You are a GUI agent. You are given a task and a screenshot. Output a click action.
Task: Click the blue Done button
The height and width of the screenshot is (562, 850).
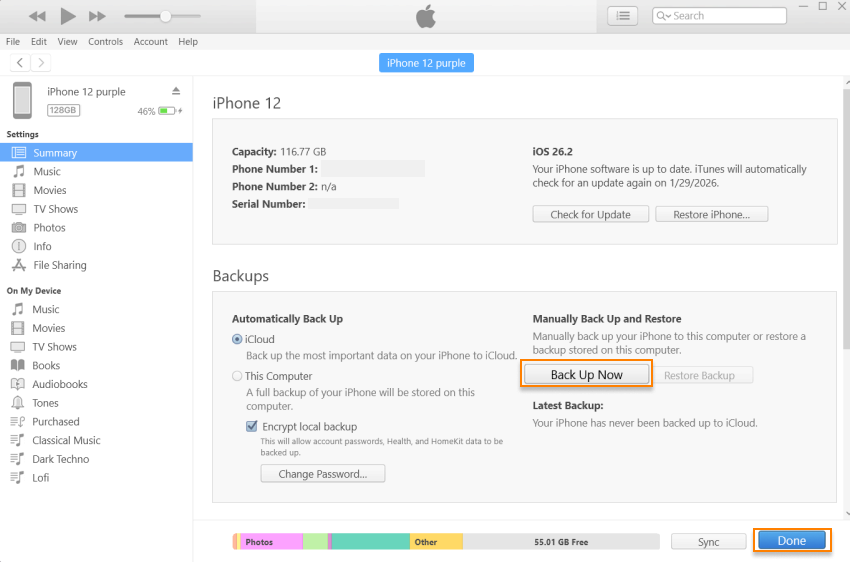click(791, 540)
